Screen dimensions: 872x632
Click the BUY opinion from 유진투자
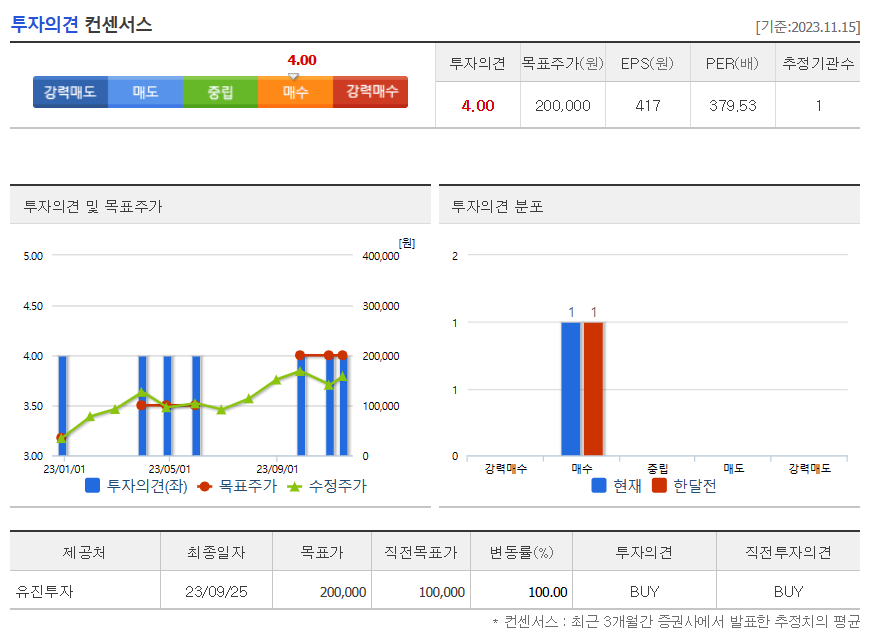click(645, 592)
